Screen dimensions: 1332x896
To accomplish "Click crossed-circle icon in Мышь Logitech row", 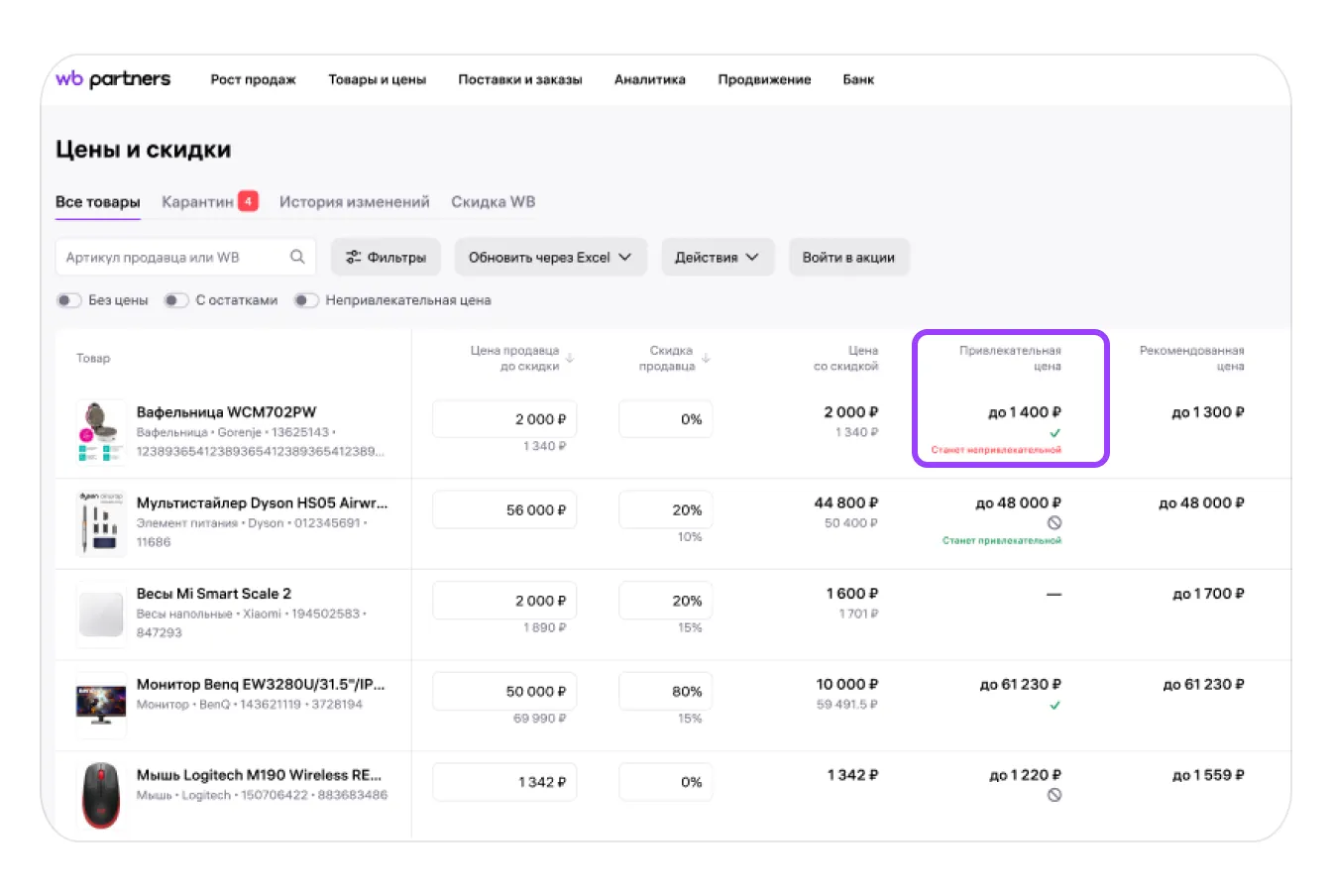I will pos(1054,795).
